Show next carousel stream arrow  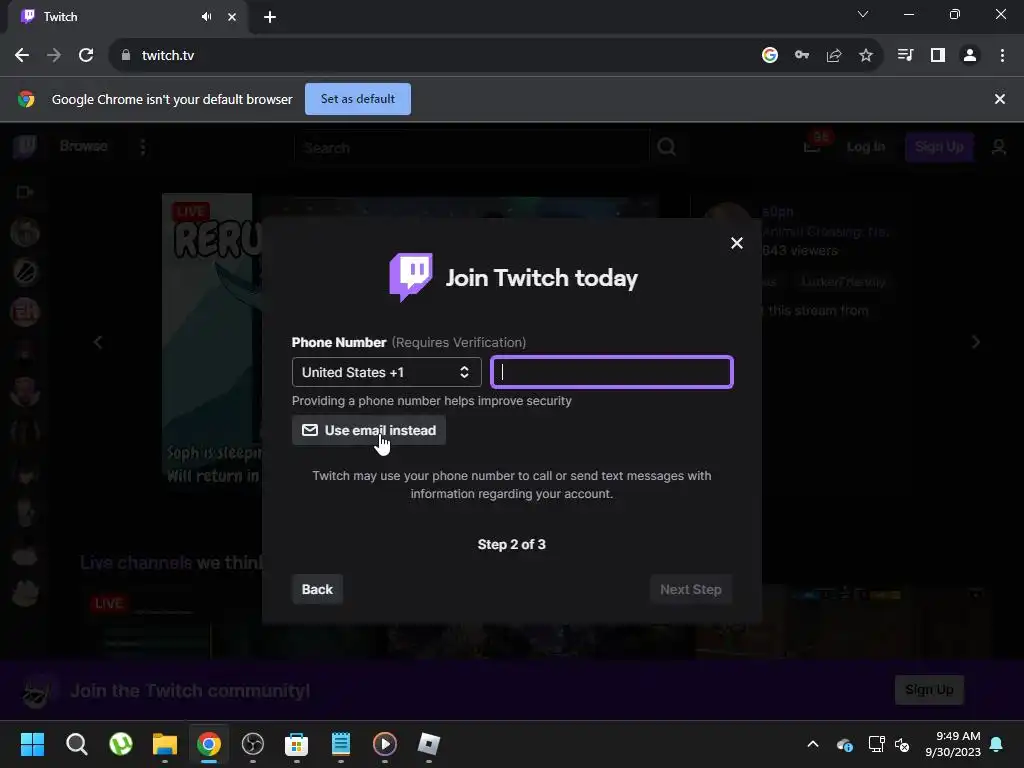pyautogui.click(x=976, y=342)
